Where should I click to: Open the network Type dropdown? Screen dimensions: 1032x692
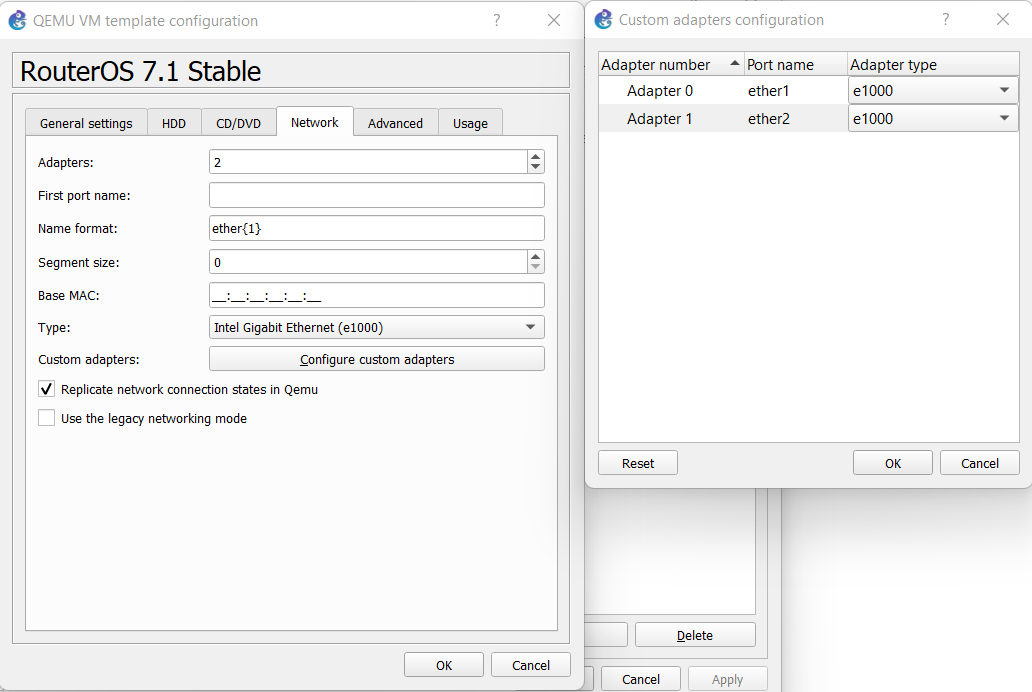pos(376,327)
